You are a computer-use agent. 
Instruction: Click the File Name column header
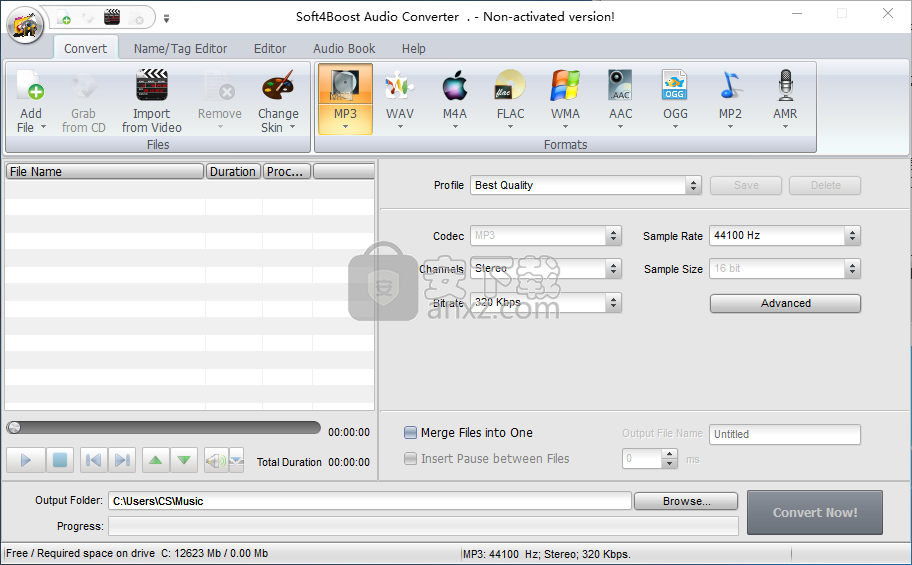pyautogui.click(x=105, y=171)
